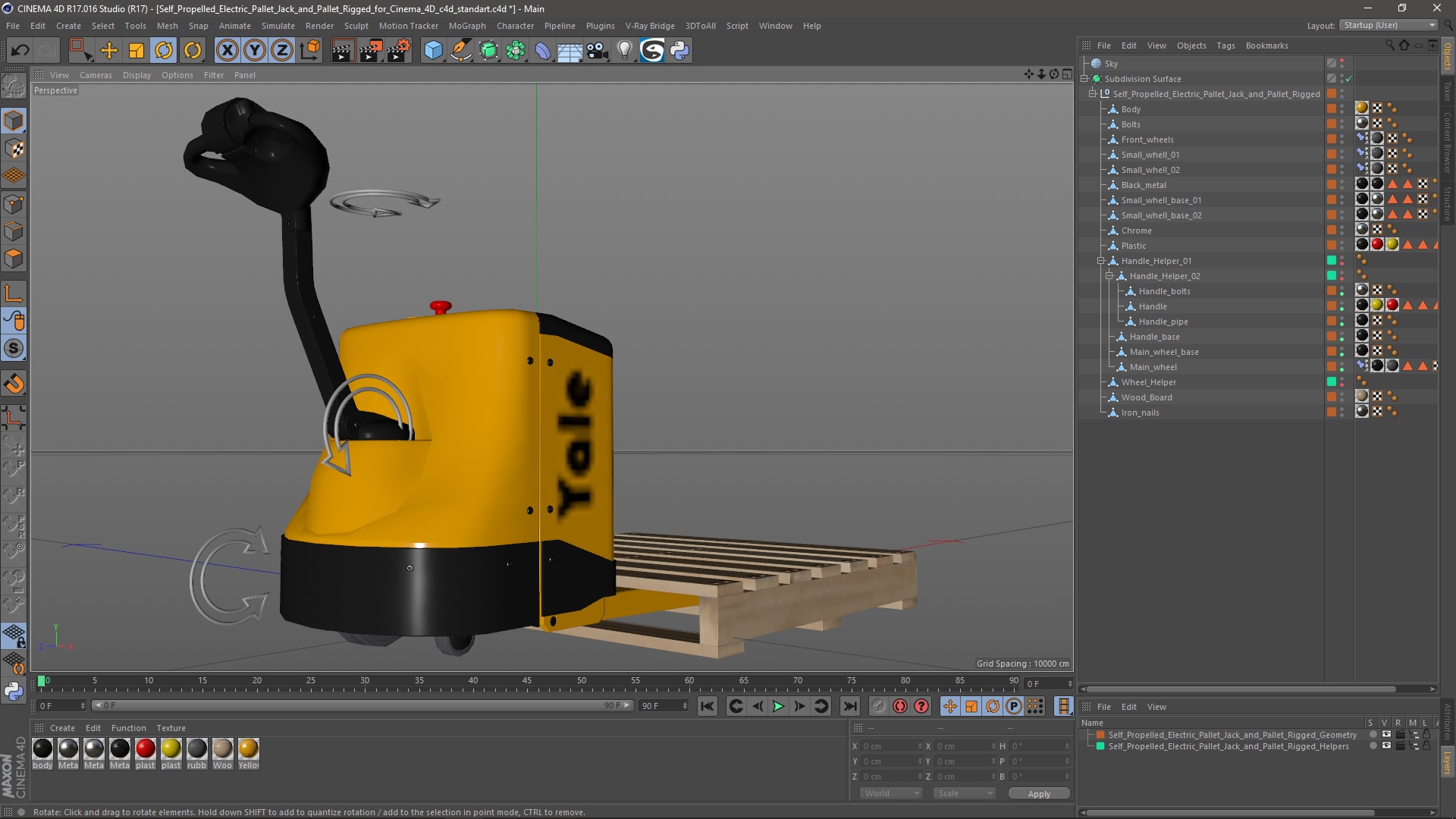Play the animation forward
Screen dimensions: 1456x819
click(x=778, y=706)
